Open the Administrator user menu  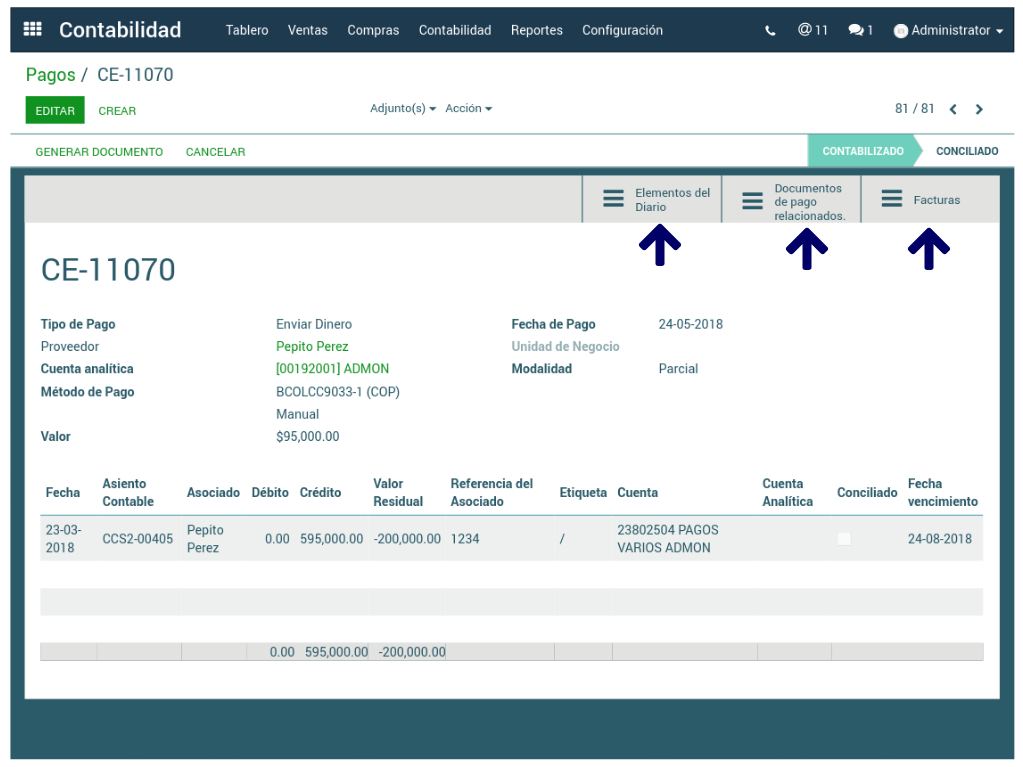click(948, 31)
